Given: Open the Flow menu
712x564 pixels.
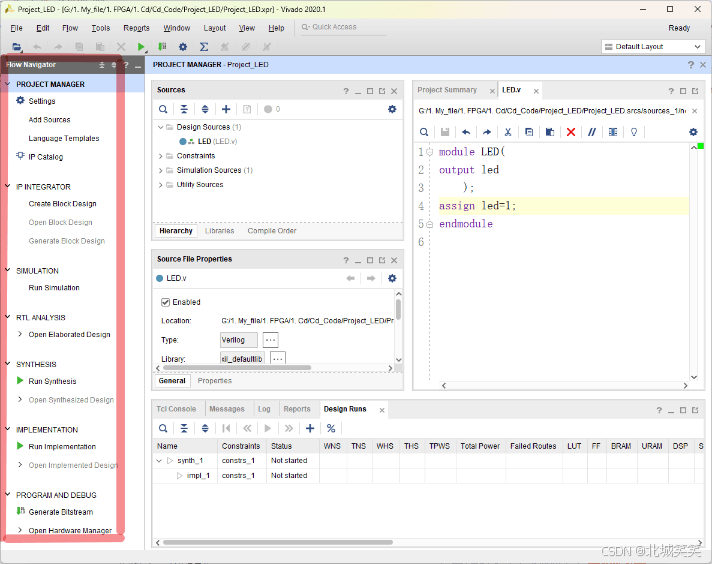Looking at the screenshot, I should [70, 28].
